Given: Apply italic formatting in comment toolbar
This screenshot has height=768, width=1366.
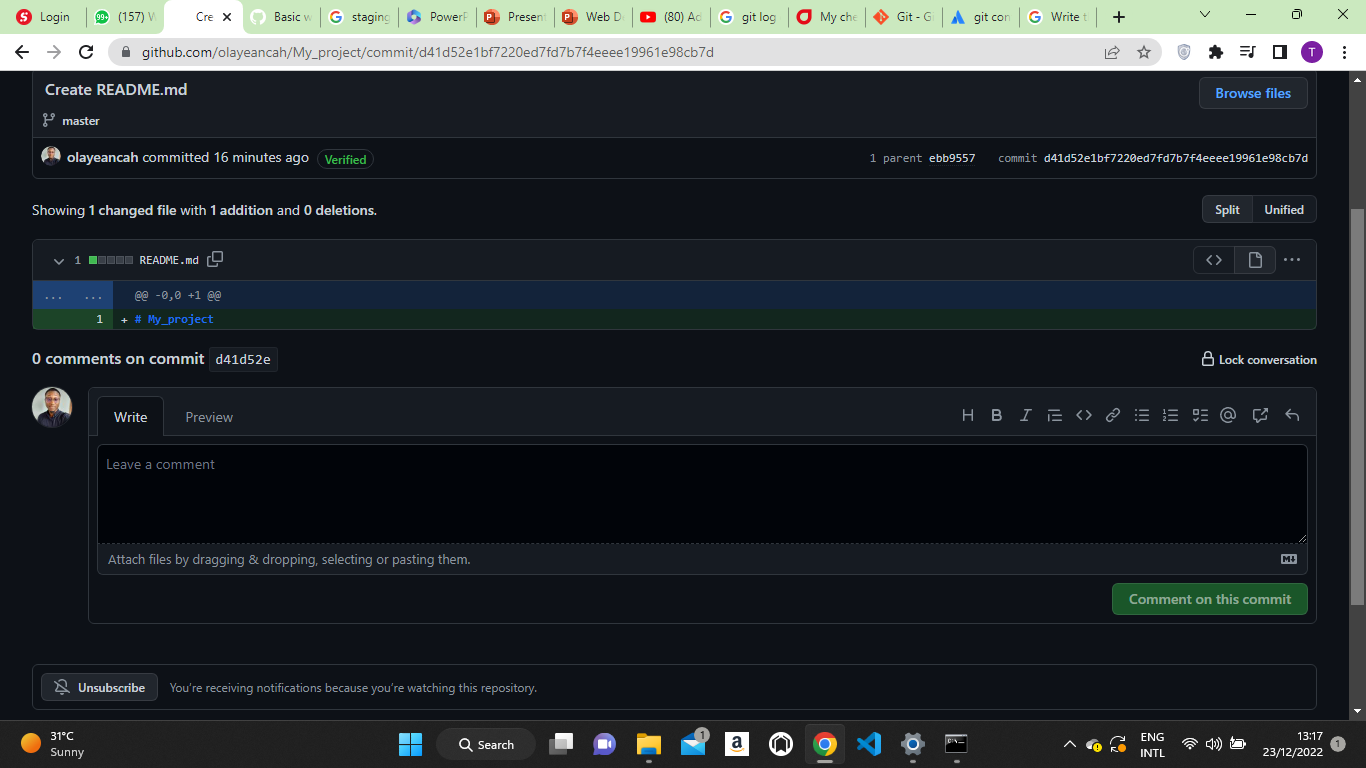Looking at the screenshot, I should tap(1025, 415).
